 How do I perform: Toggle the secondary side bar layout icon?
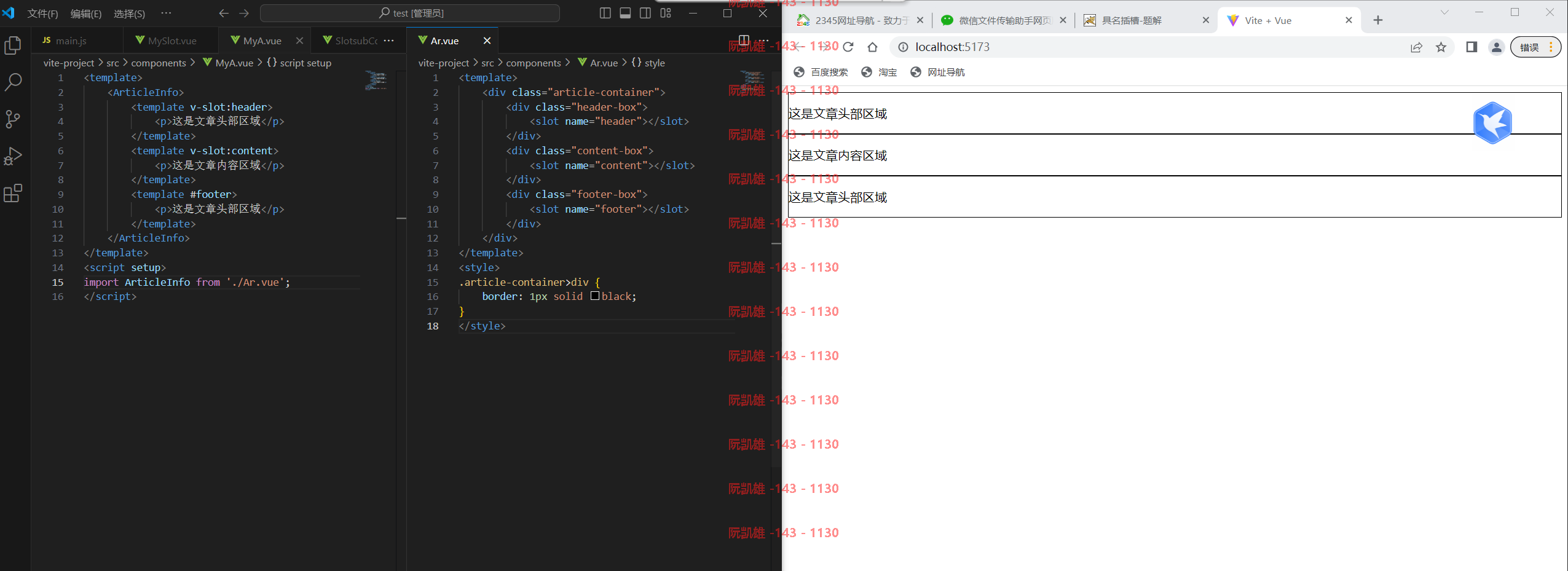645,13
